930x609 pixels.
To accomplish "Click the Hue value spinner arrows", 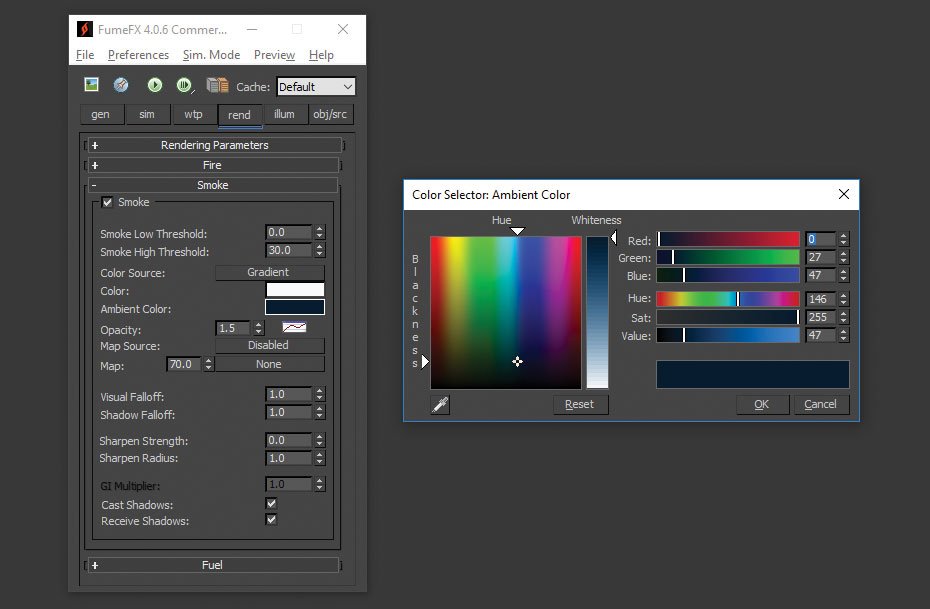I will coord(843,299).
